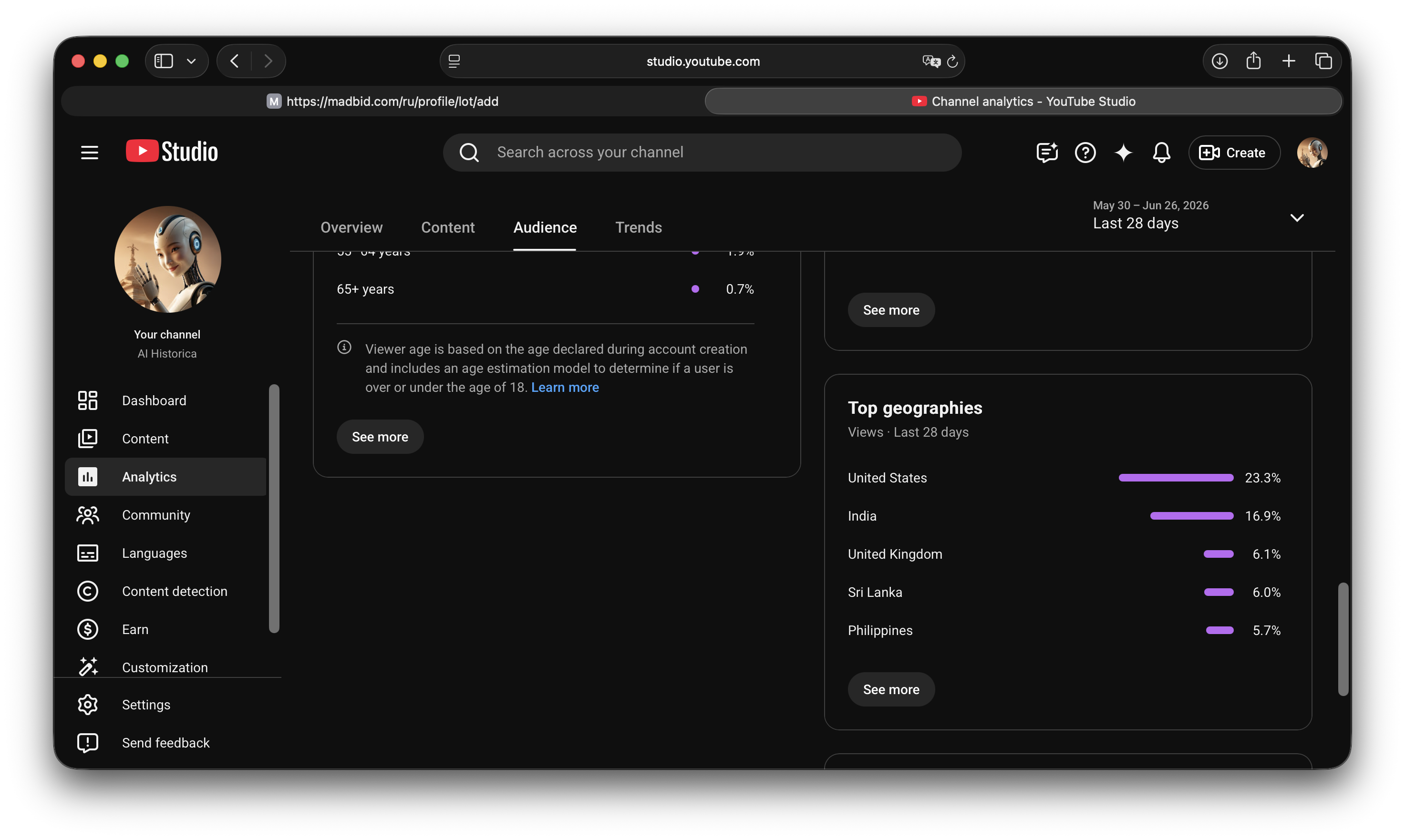
Task: Open Content detection in the sidebar
Action: (165, 591)
